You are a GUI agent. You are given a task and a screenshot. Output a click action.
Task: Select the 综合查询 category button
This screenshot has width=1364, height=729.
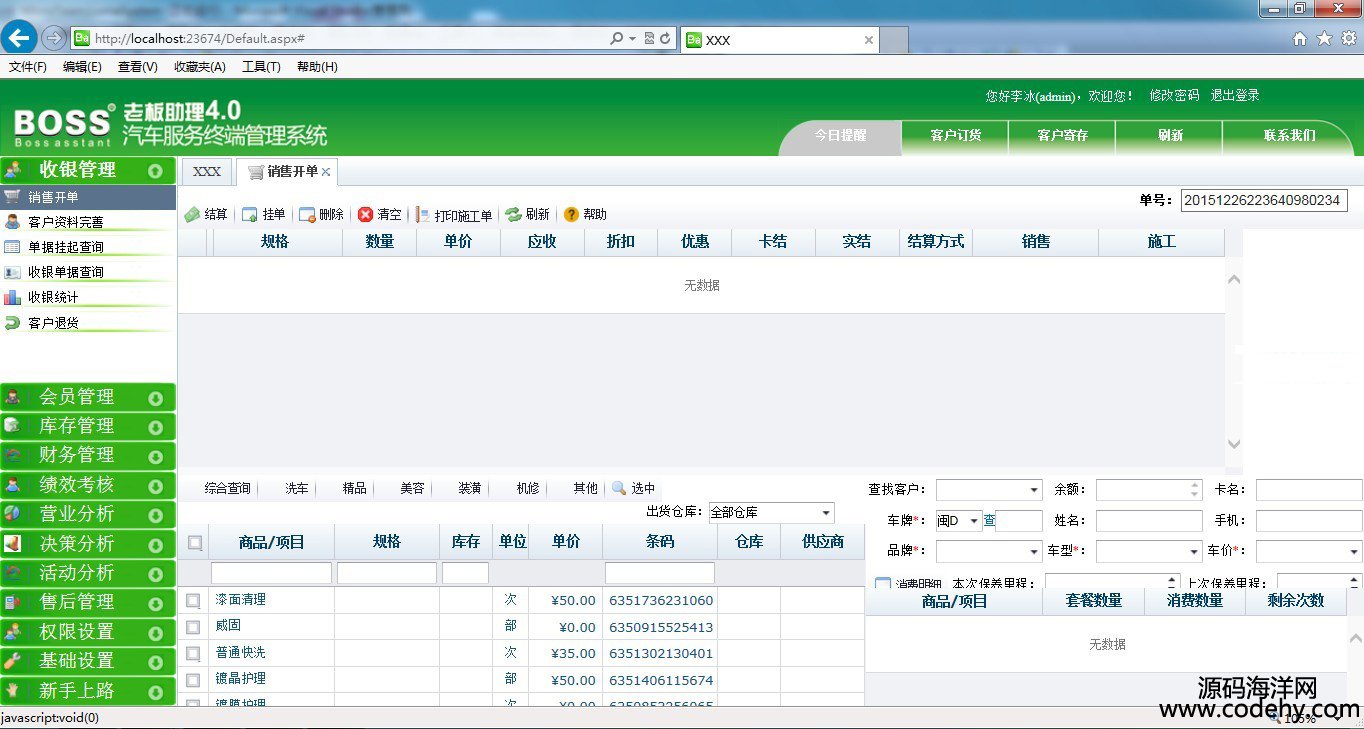point(227,488)
